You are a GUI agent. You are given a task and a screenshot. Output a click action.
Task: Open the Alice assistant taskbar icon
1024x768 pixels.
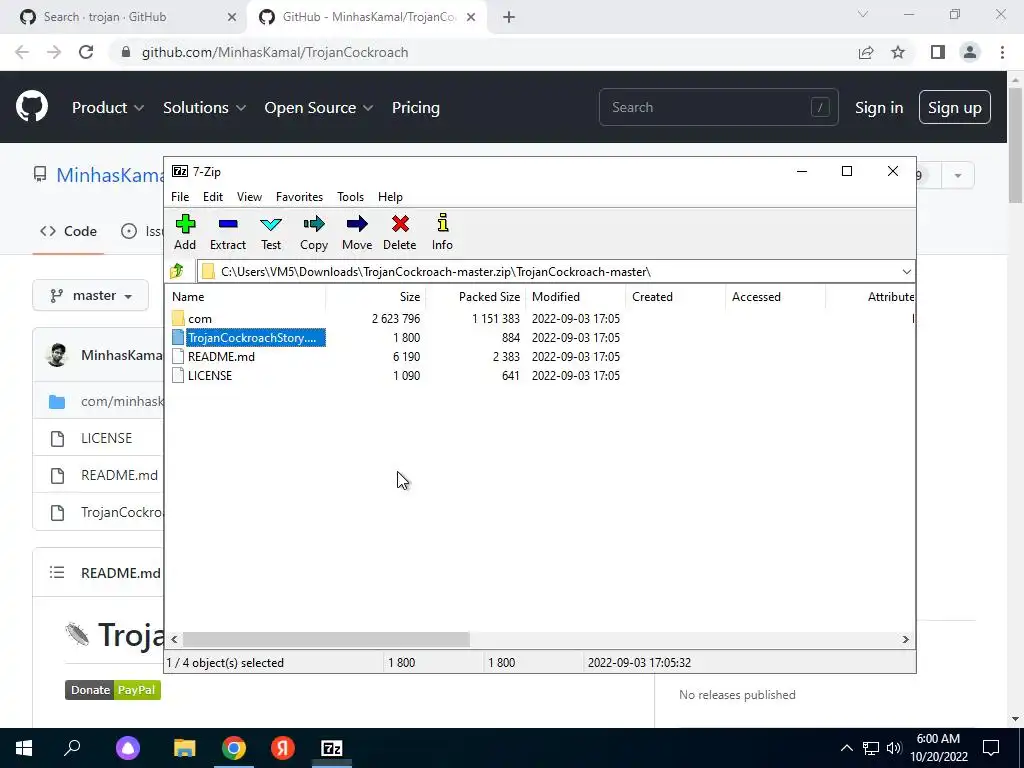pos(128,748)
